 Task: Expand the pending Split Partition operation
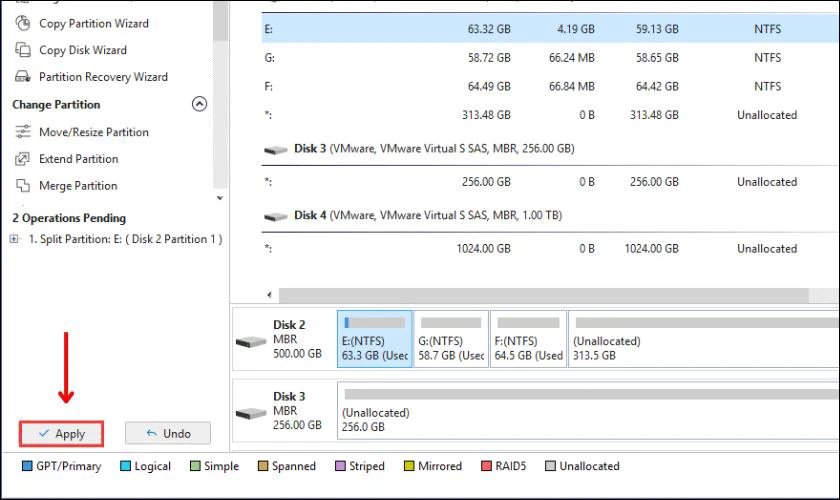(14, 238)
